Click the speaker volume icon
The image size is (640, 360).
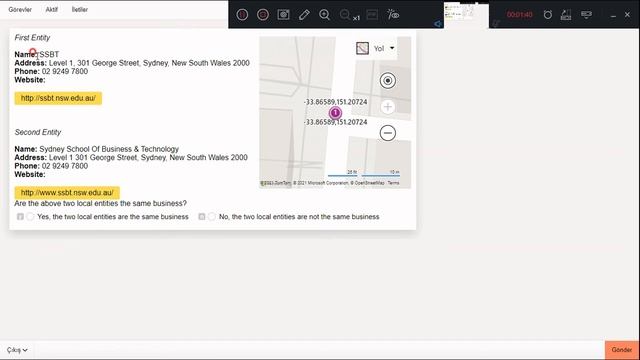[438, 24]
